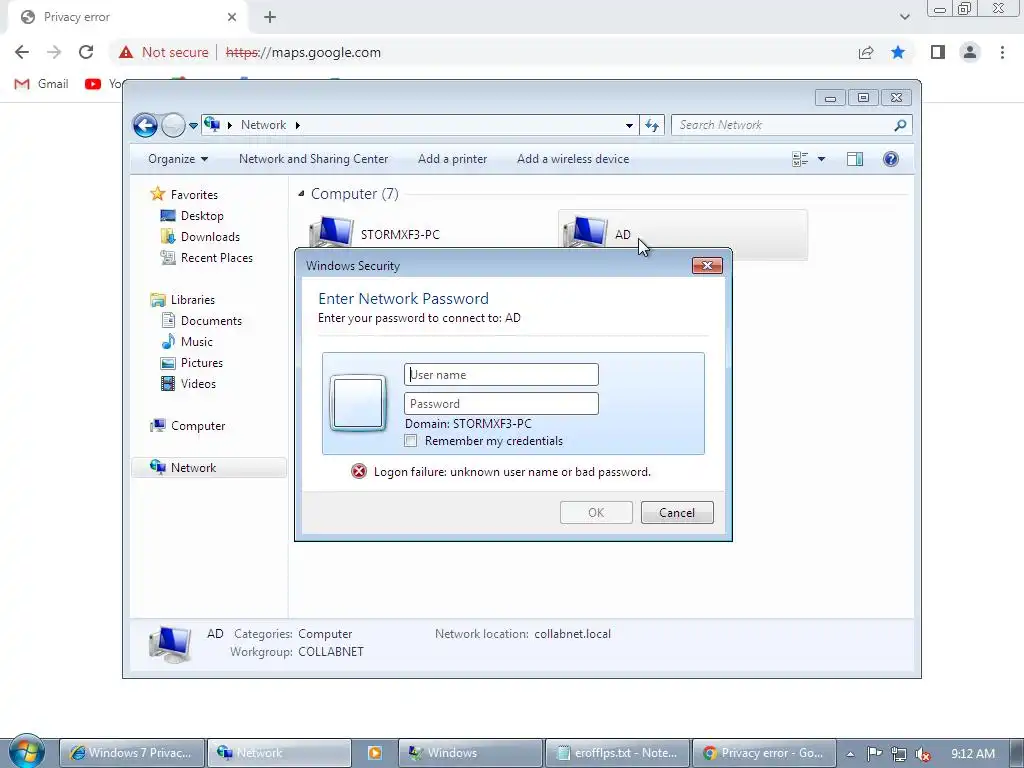Toggle Chrome side panel icon

click(x=938, y=52)
